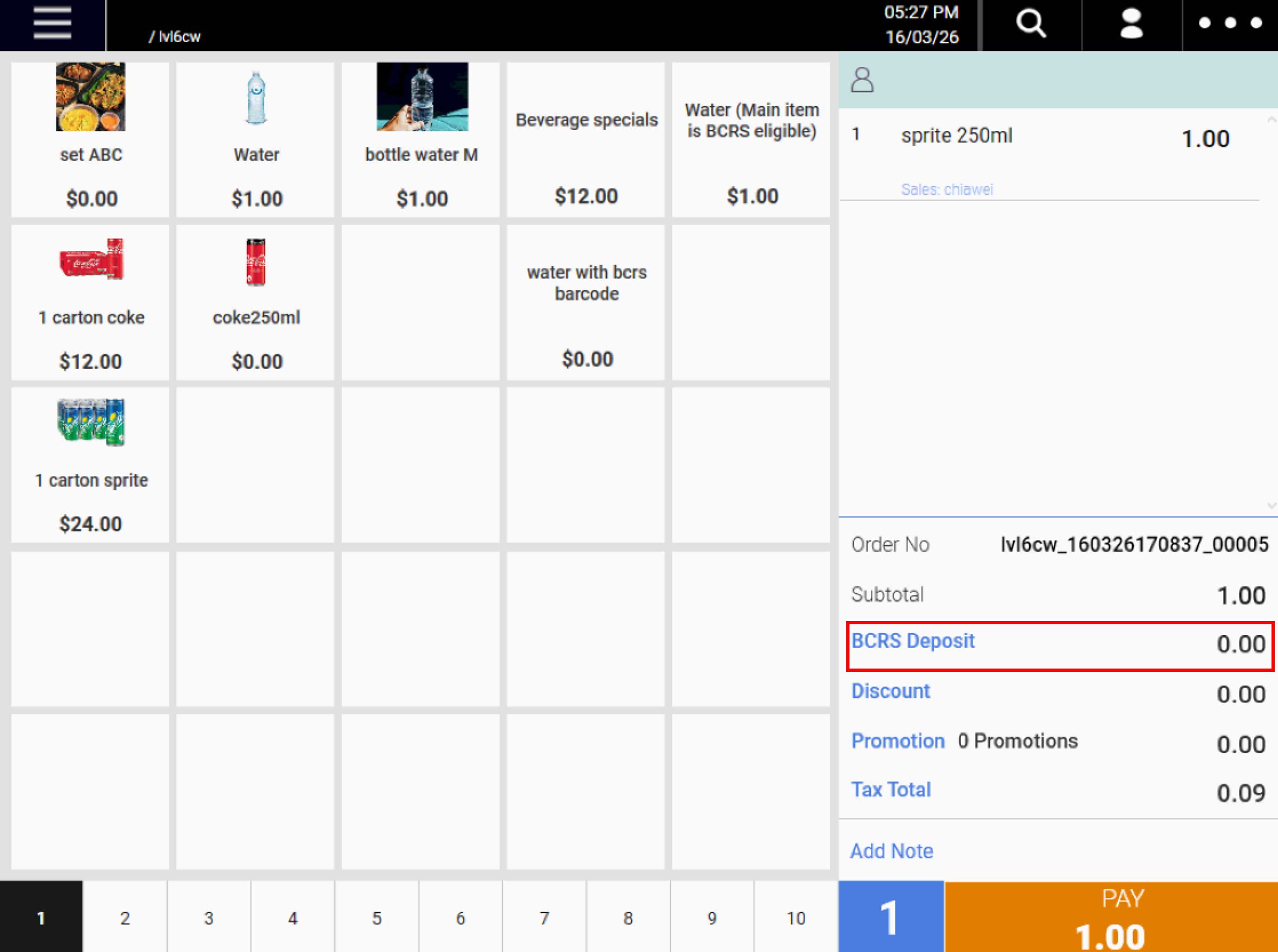The width and height of the screenshot is (1278, 952).
Task: Open Tax Total details
Action: 891,790
